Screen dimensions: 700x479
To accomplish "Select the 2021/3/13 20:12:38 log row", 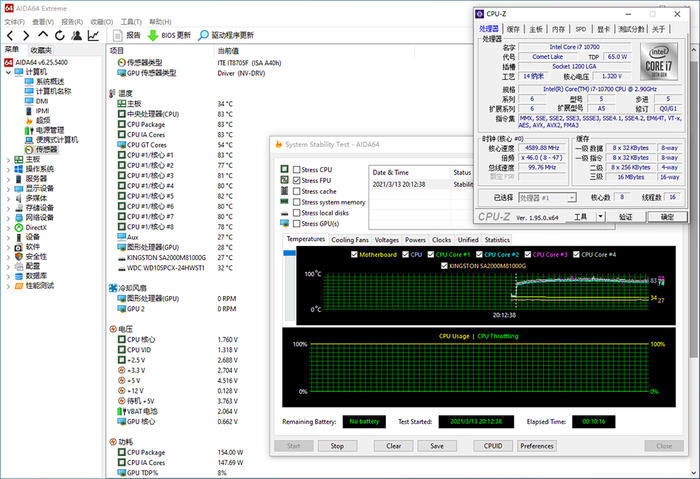I will [423, 184].
